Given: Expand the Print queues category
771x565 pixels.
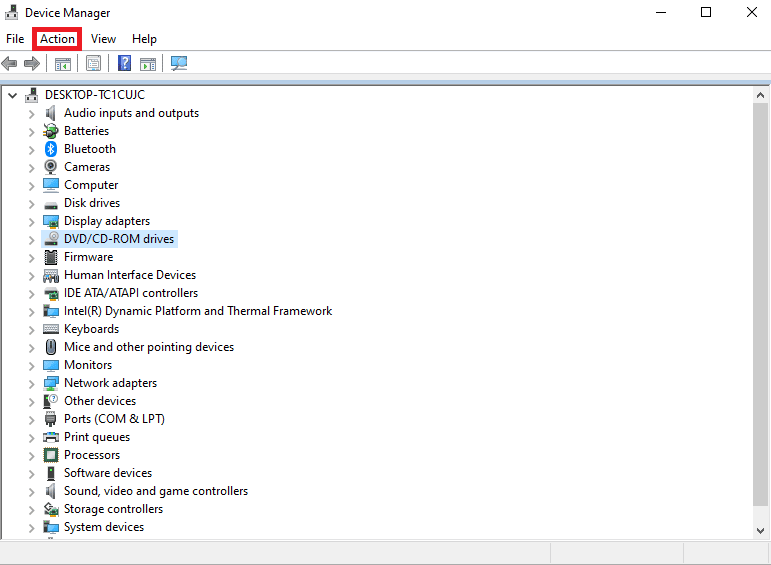Looking at the screenshot, I should coord(31,438).
